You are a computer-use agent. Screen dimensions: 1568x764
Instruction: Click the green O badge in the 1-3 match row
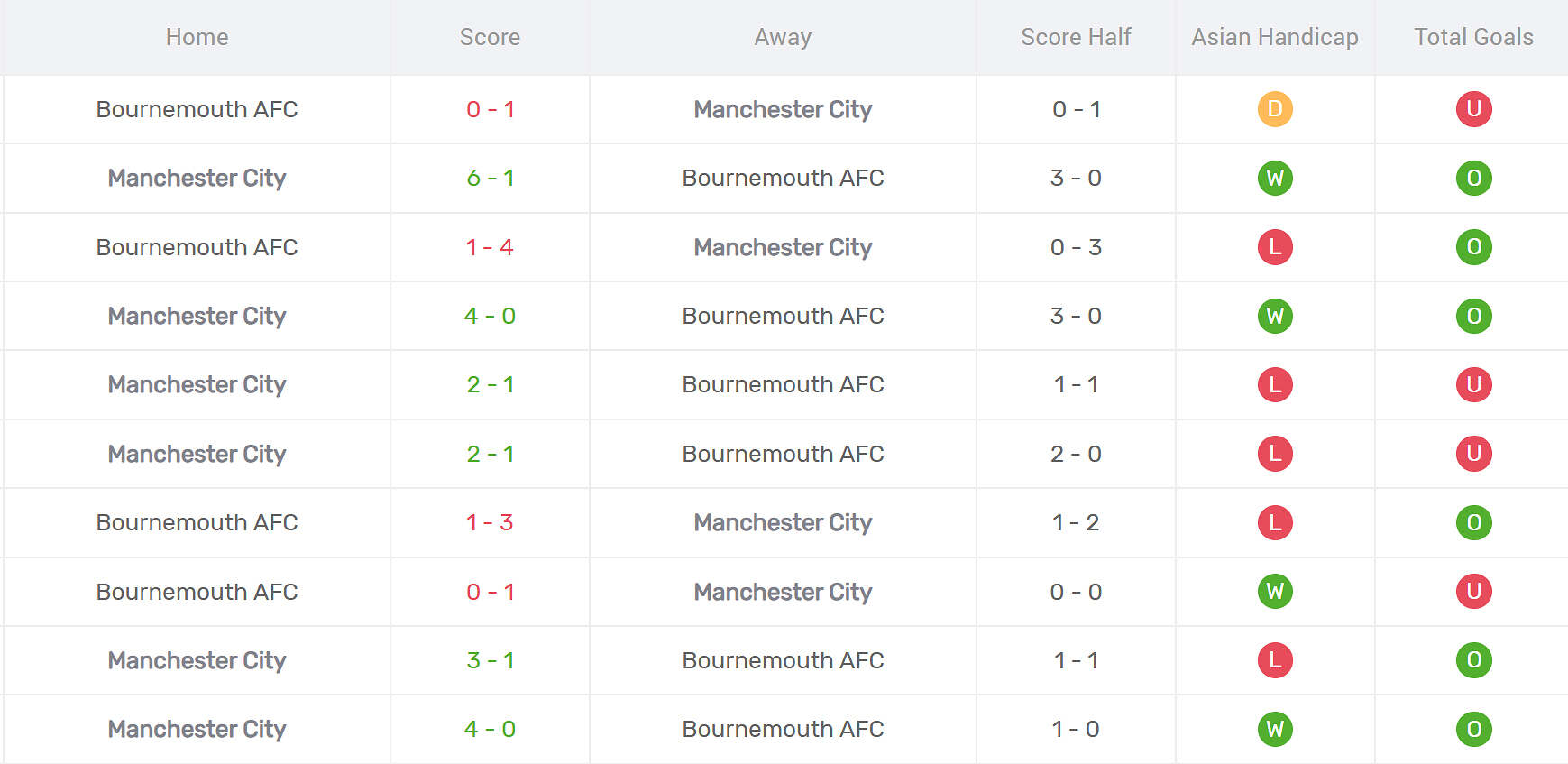coord(1473,522)
